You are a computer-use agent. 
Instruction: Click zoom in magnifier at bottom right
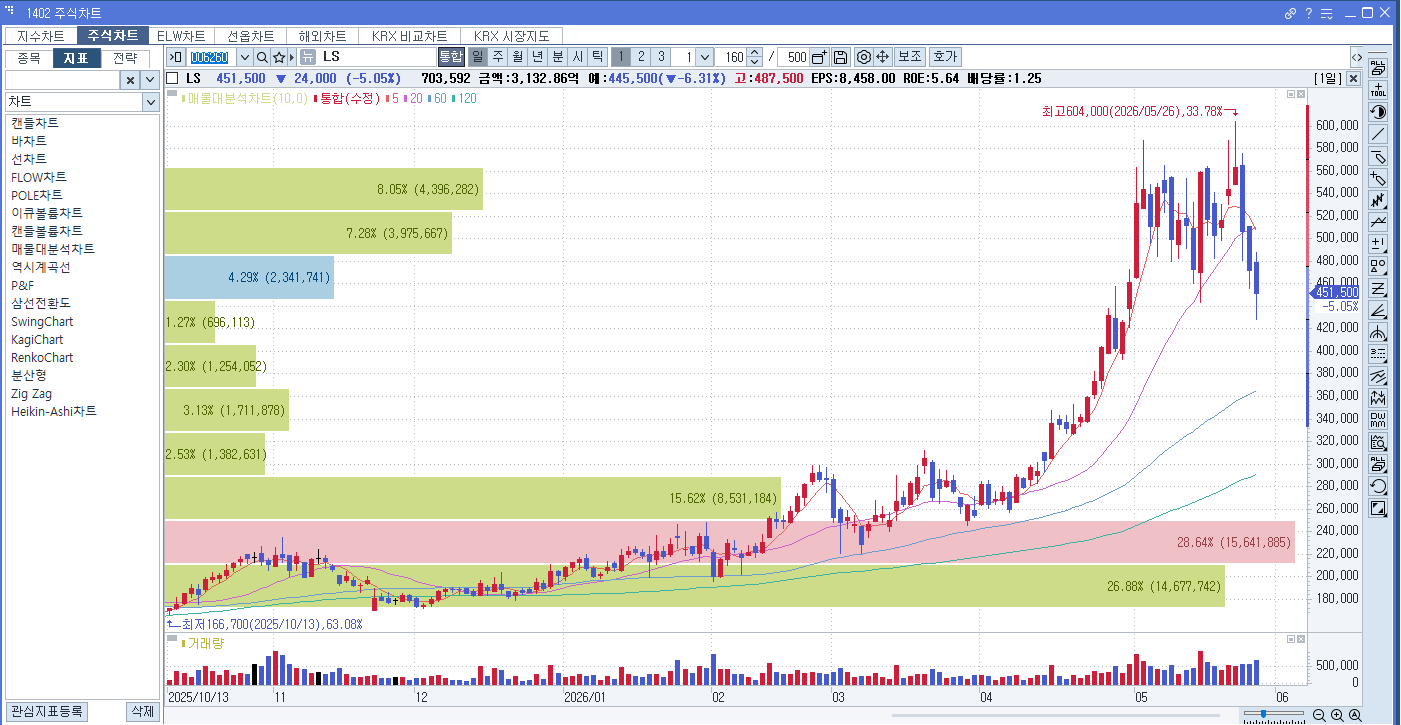coord(1337,715)
